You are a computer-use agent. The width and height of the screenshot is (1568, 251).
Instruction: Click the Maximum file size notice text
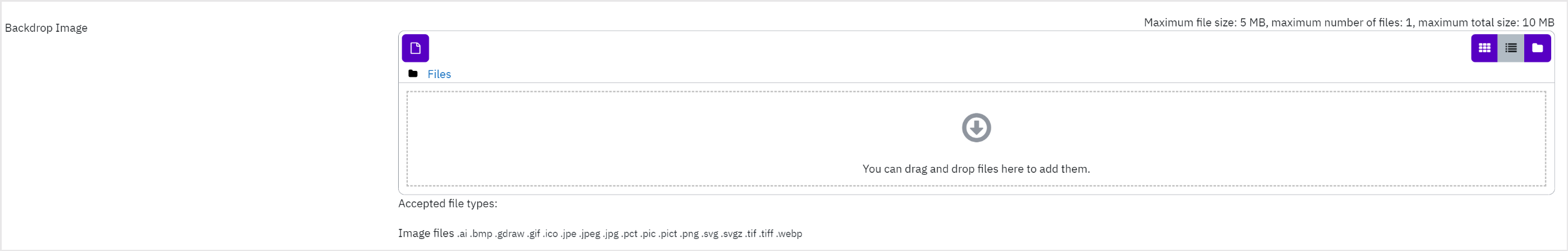[x=1349, y=23]
